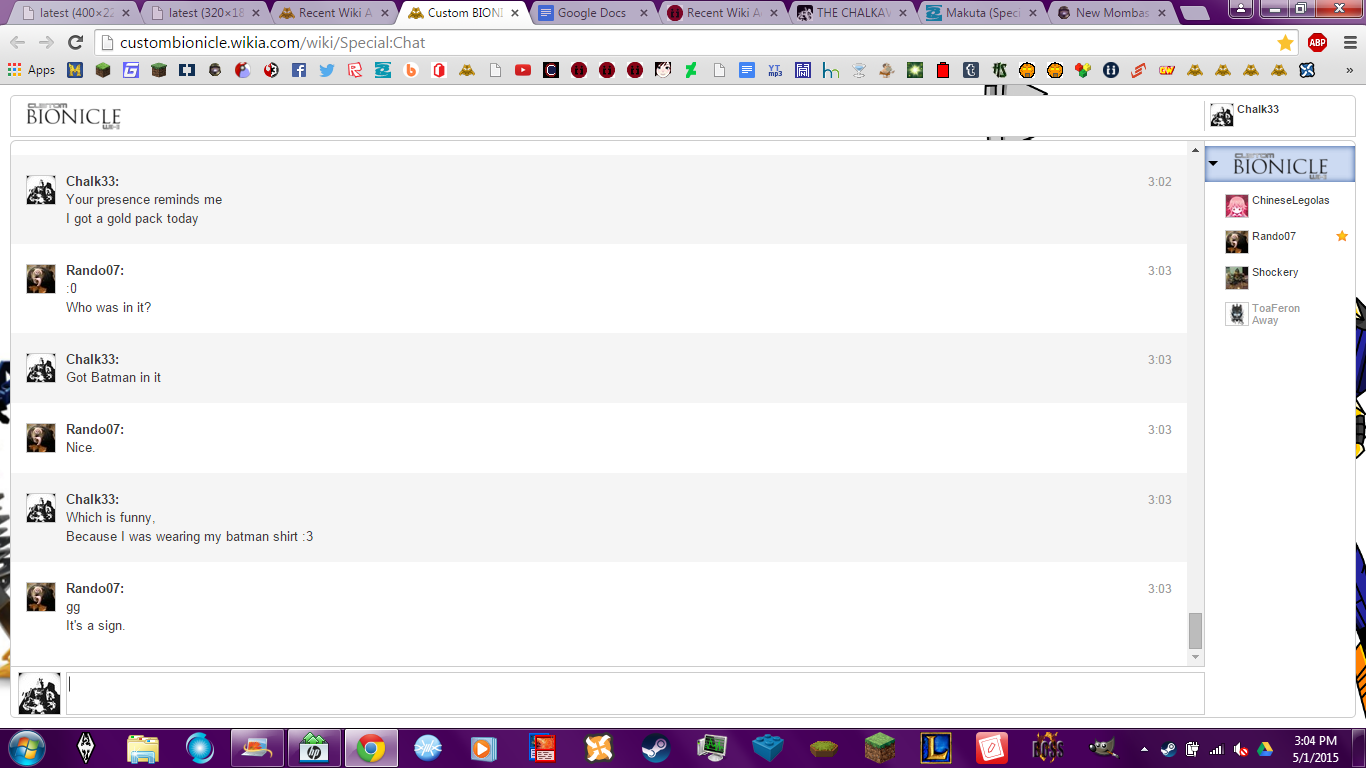This screenshot has height=768, width=1366.
Task: Open the YouTube bookmark icon
Action: coord(523,70)
